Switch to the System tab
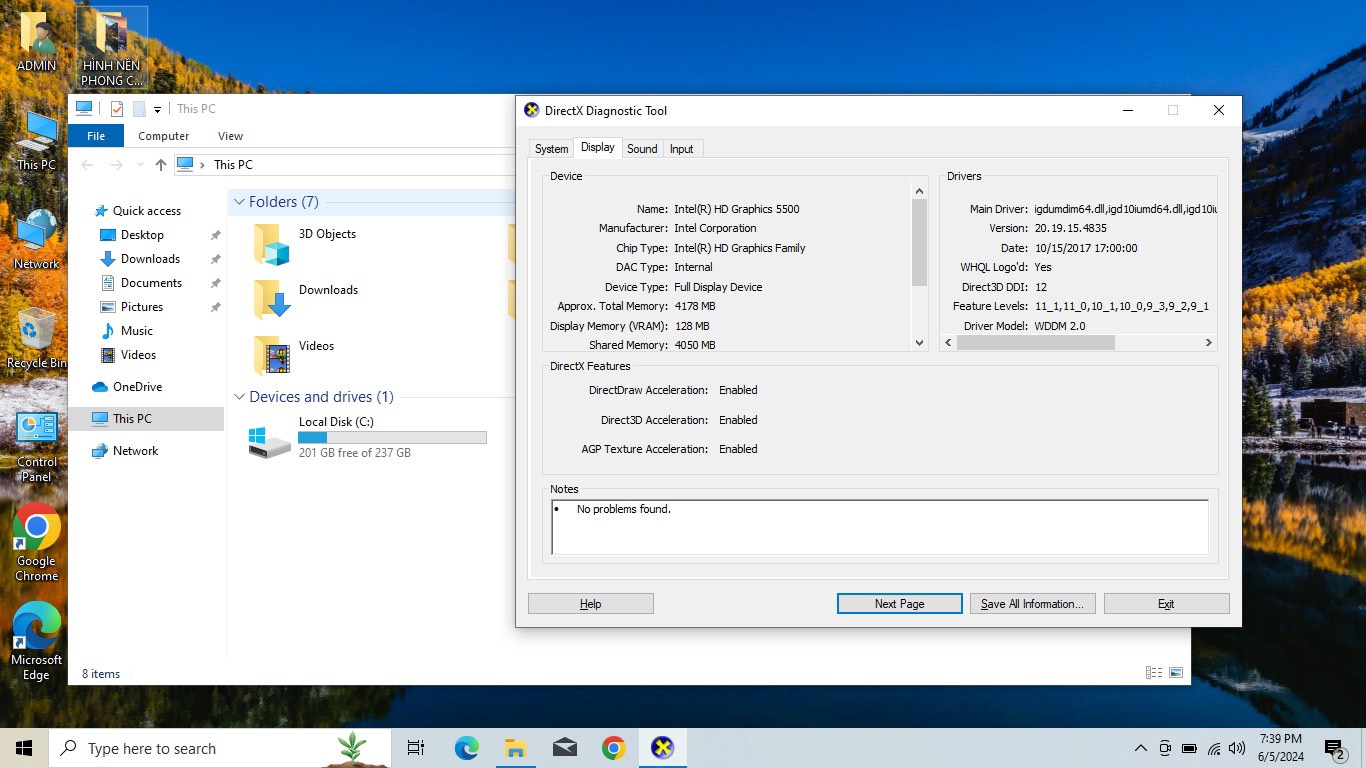This screenshot has width=1366, height=768. coord(551,149)
